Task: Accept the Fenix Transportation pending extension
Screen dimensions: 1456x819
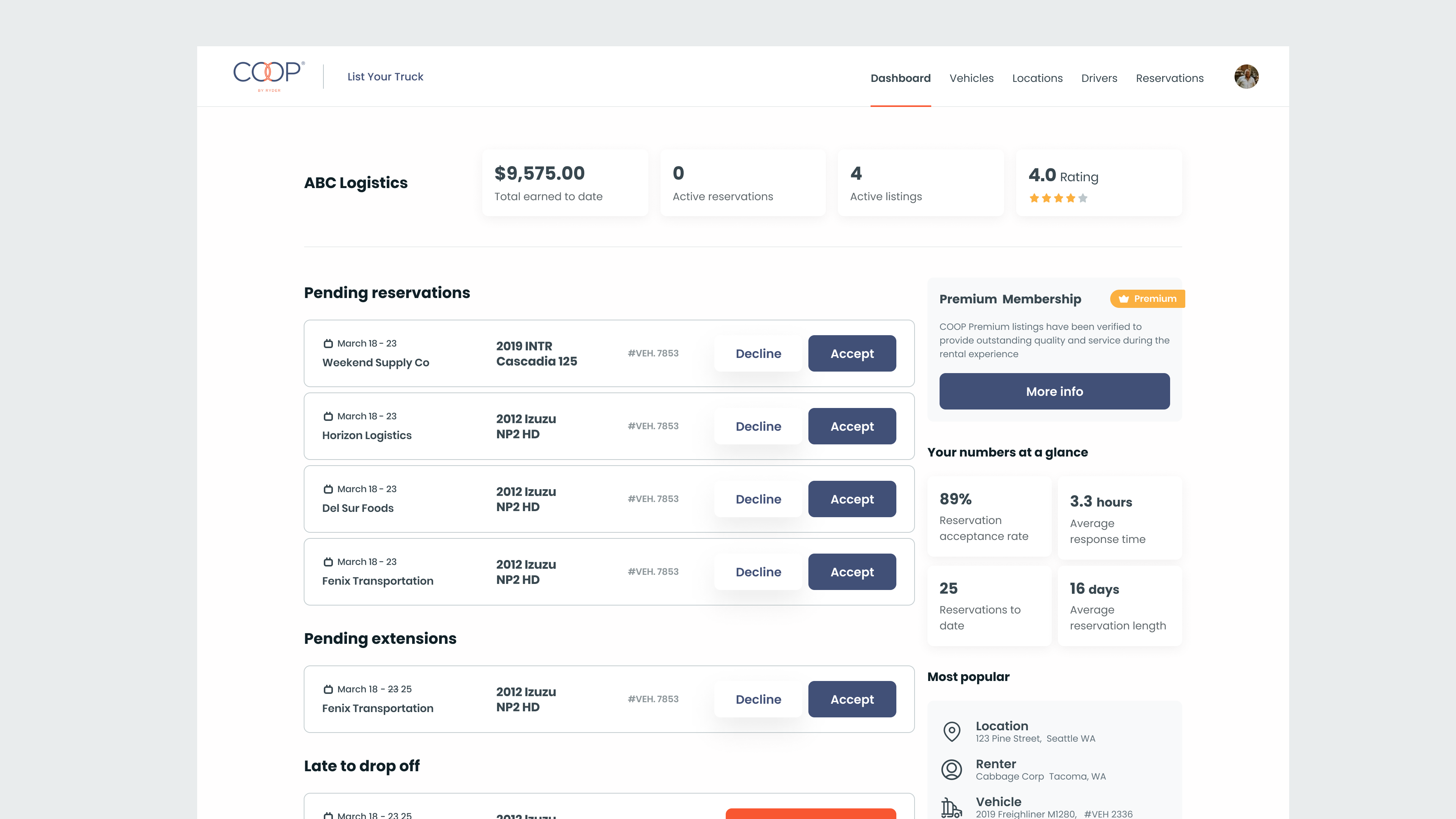Action: (x=852, y=699)
